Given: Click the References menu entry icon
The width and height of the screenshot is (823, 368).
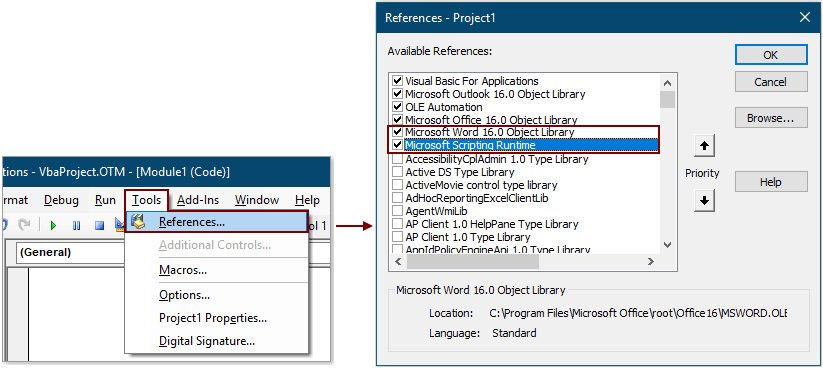Looking at the screenshot, I should click(138, 222).
